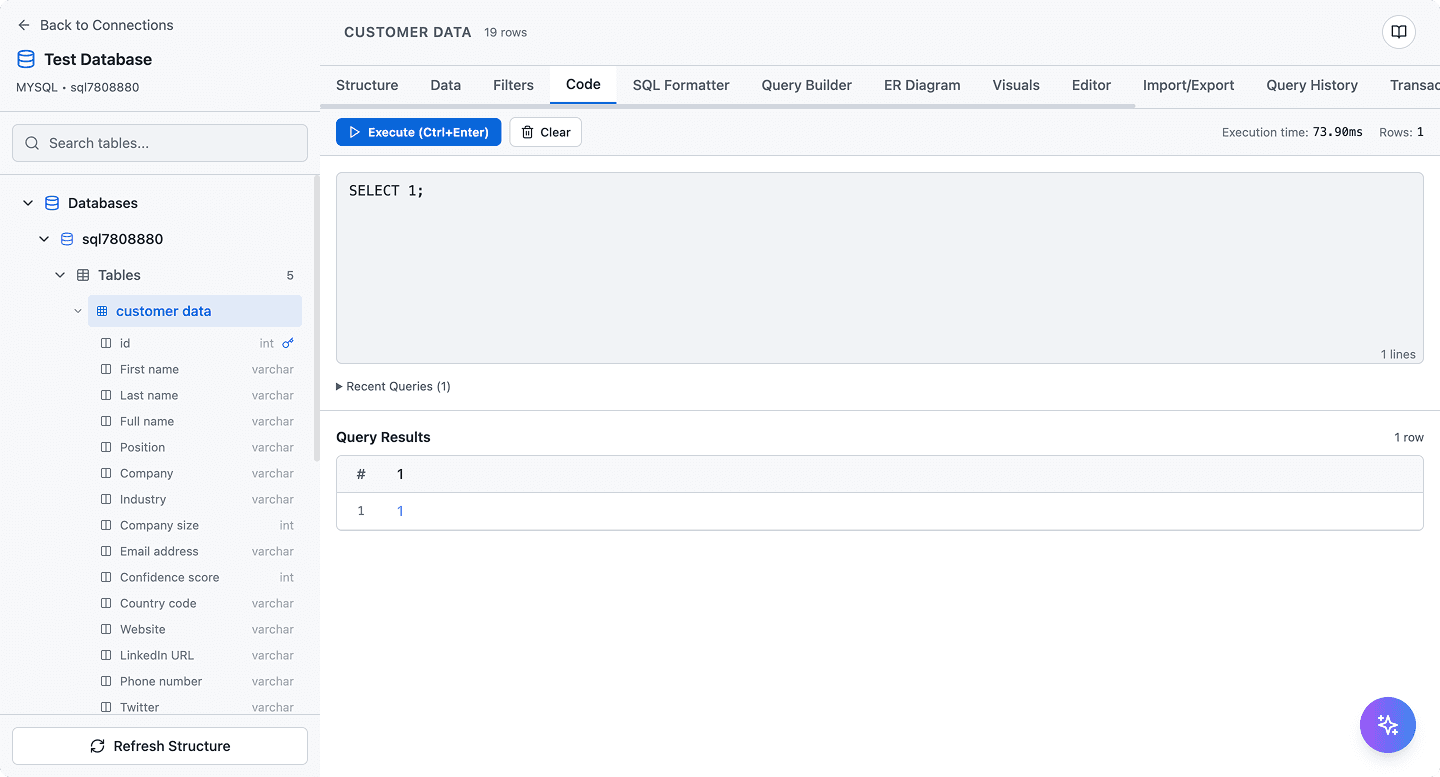Collapse the customer data column list
The image size is (1440, 777).
point(78,310)
